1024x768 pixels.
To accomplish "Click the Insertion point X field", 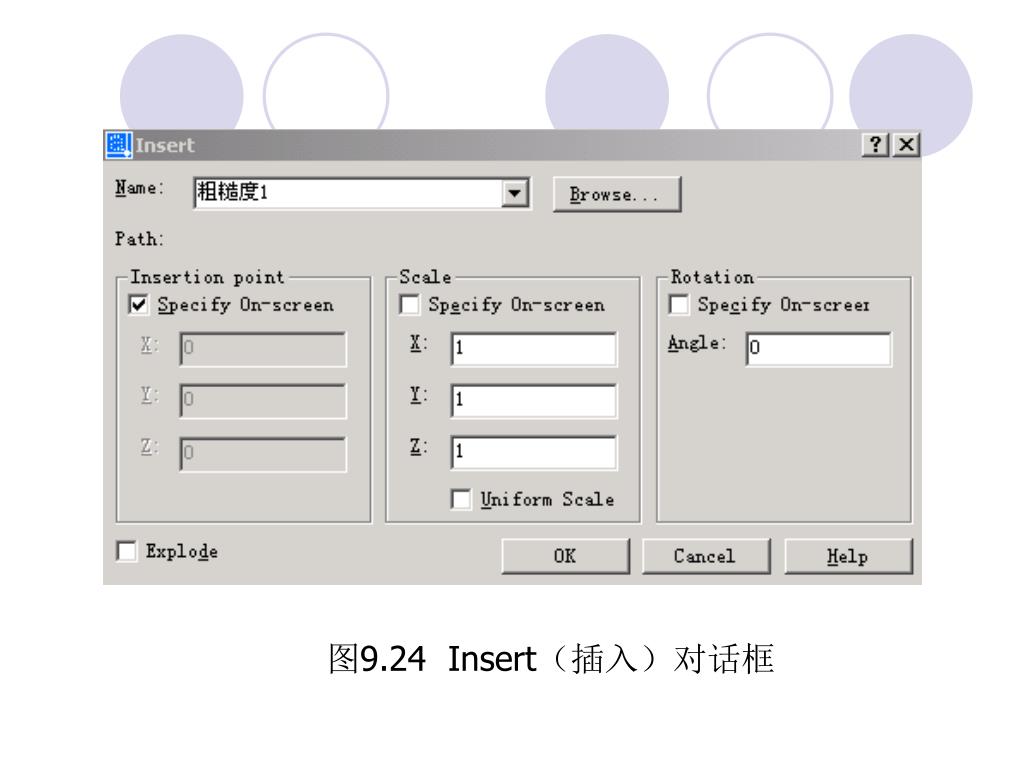I will click(x=263, y=349).
